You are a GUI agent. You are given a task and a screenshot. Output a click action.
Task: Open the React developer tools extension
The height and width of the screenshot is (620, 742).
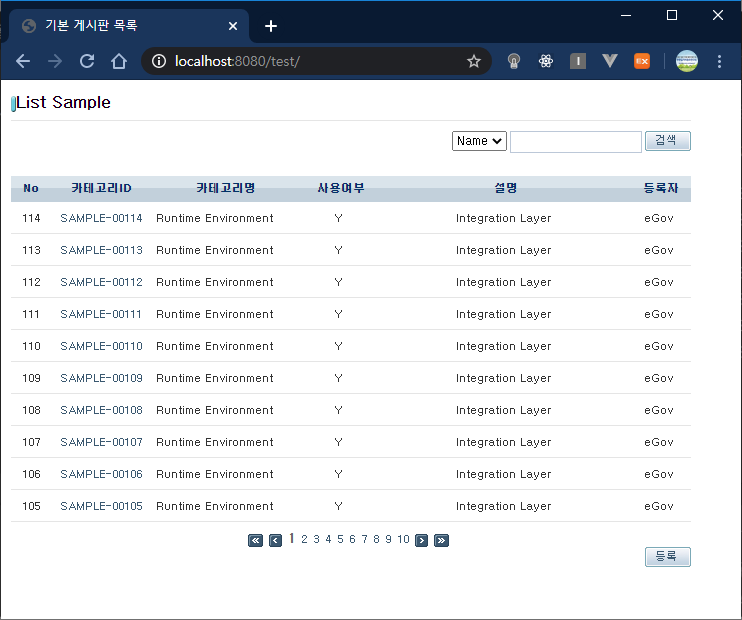[546, 61]
